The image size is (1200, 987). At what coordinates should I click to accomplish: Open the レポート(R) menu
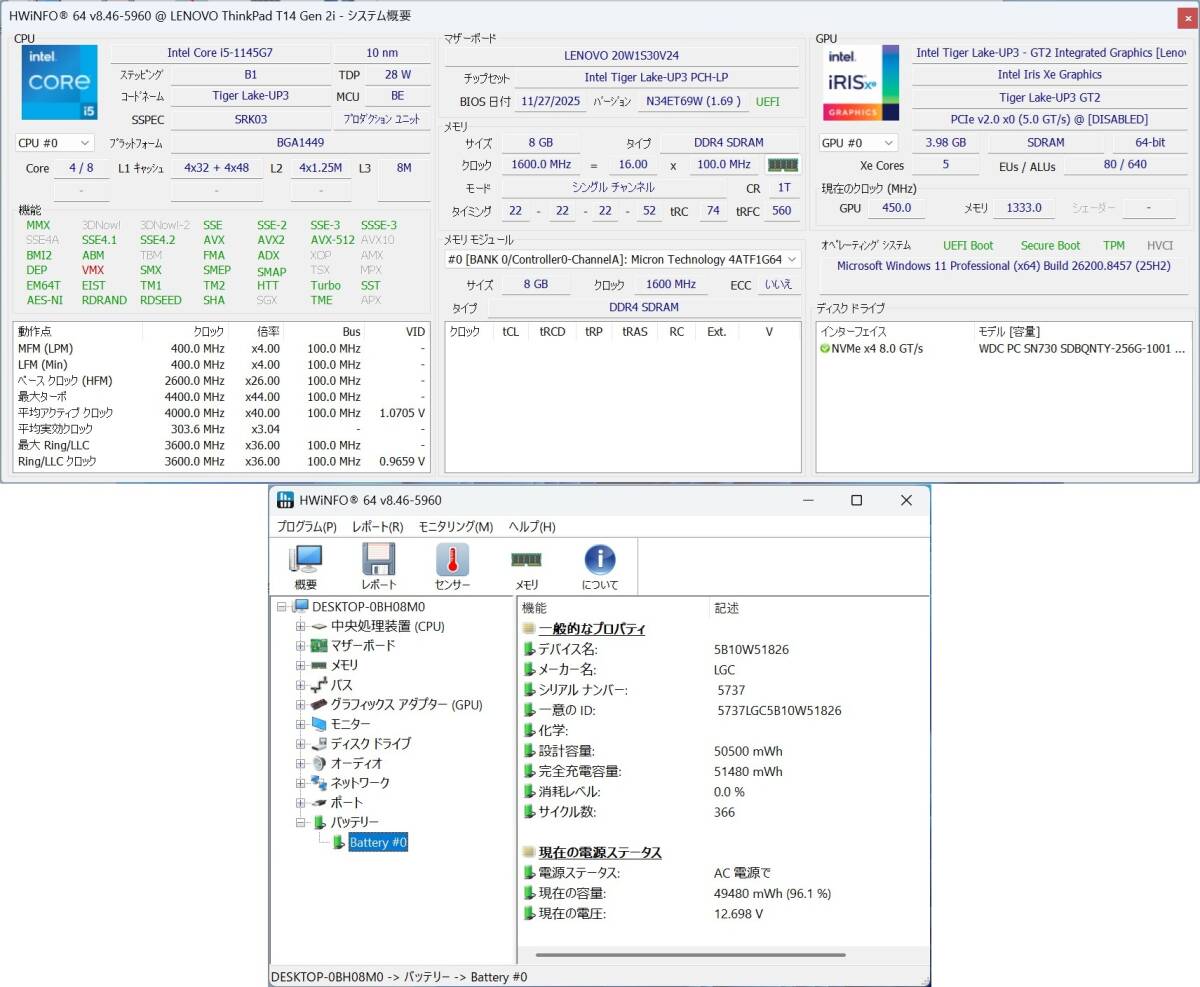pyautogui.click(x=377, y=527)
